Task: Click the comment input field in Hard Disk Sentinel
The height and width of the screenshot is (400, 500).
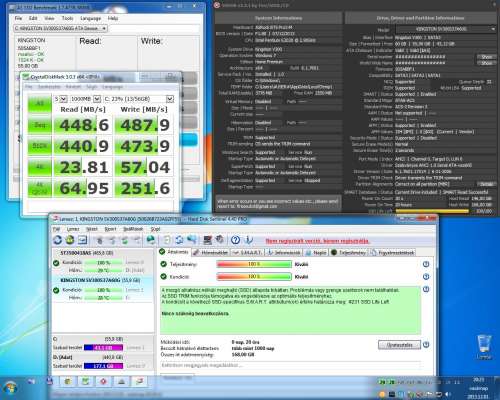Action: point(290,365)
